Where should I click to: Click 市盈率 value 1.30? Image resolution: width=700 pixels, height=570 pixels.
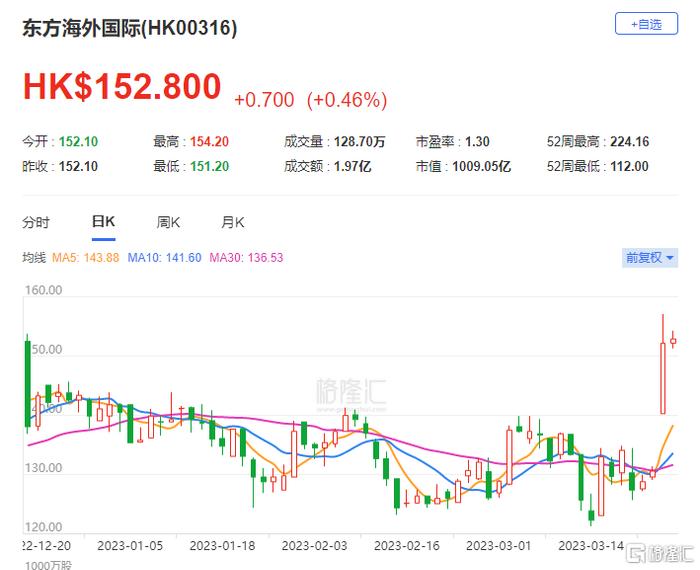pyautogui.click(x=477, y=141)
